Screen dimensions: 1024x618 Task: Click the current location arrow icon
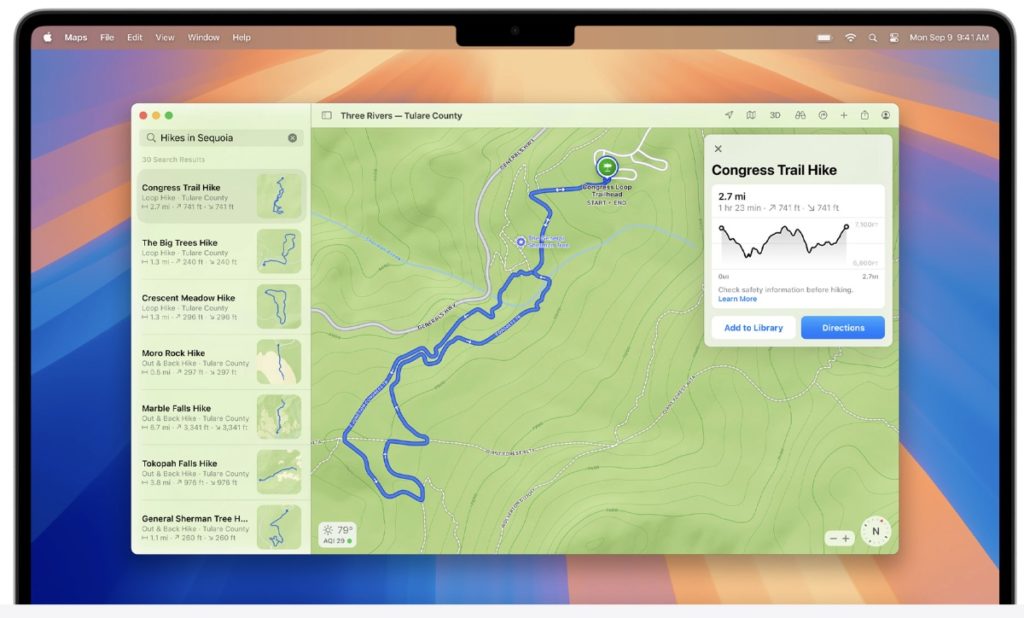[729, 116]
